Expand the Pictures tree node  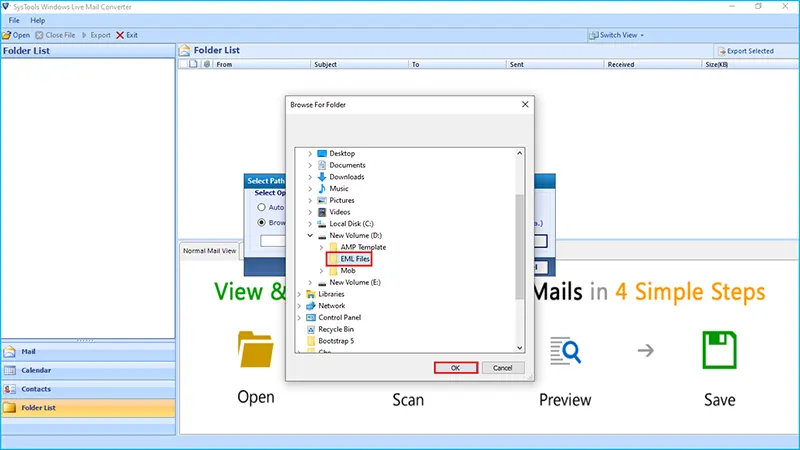pos(310,200)
